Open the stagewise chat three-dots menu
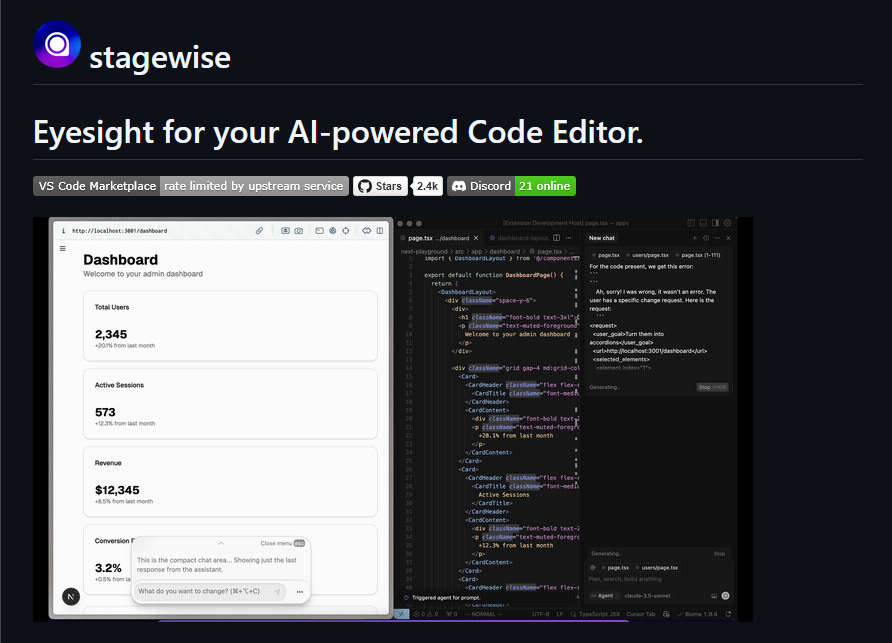This screenshot has width=892, height=643. (x=300, y=592)
